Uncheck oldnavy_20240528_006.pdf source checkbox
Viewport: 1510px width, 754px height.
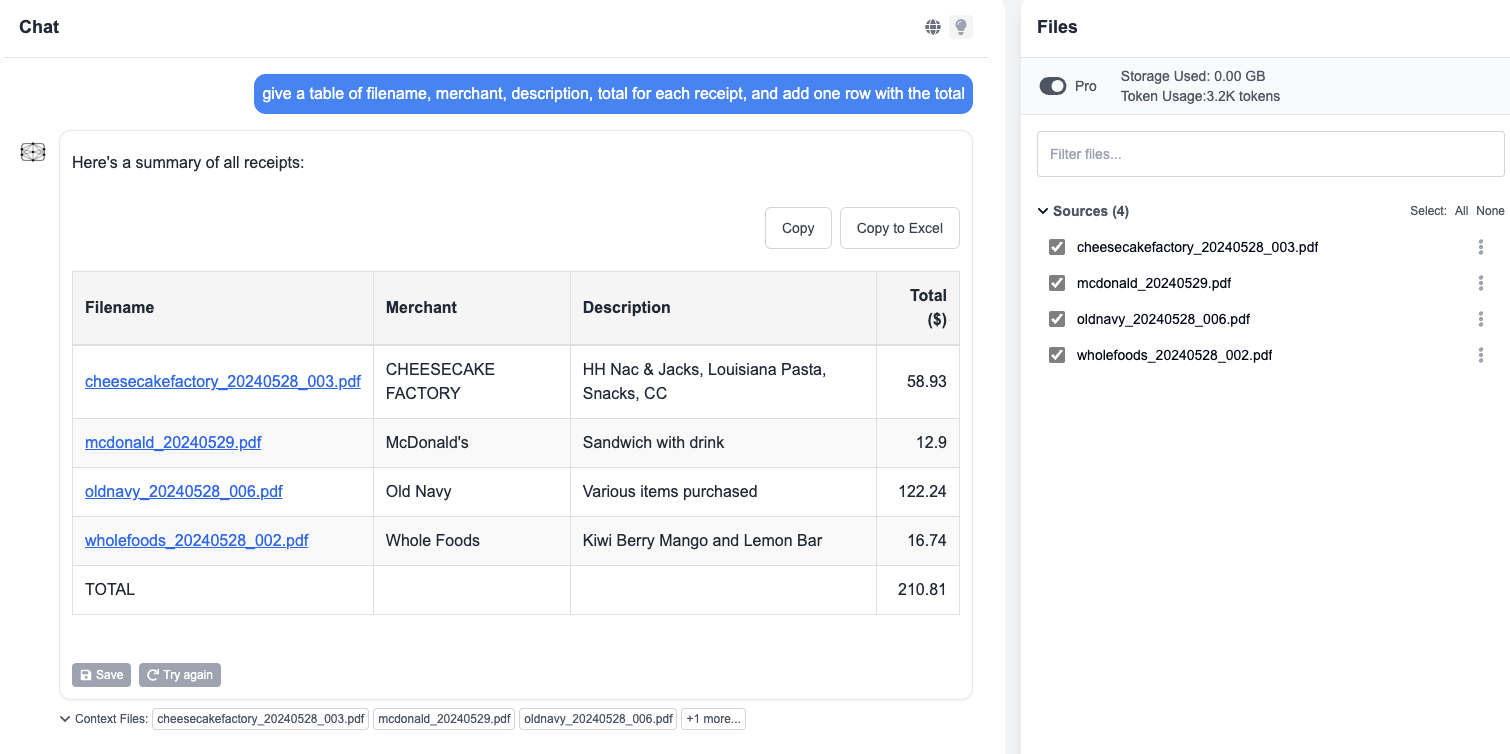1057,319
